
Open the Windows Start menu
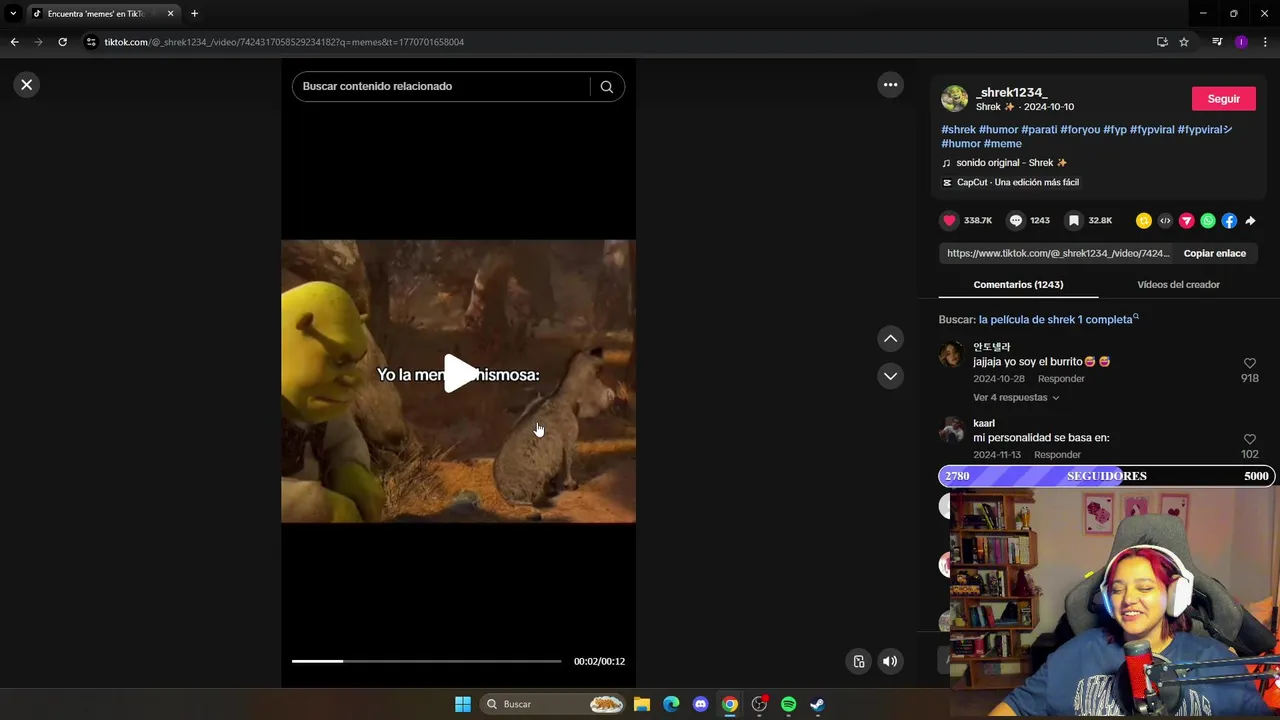pos(463,704)
